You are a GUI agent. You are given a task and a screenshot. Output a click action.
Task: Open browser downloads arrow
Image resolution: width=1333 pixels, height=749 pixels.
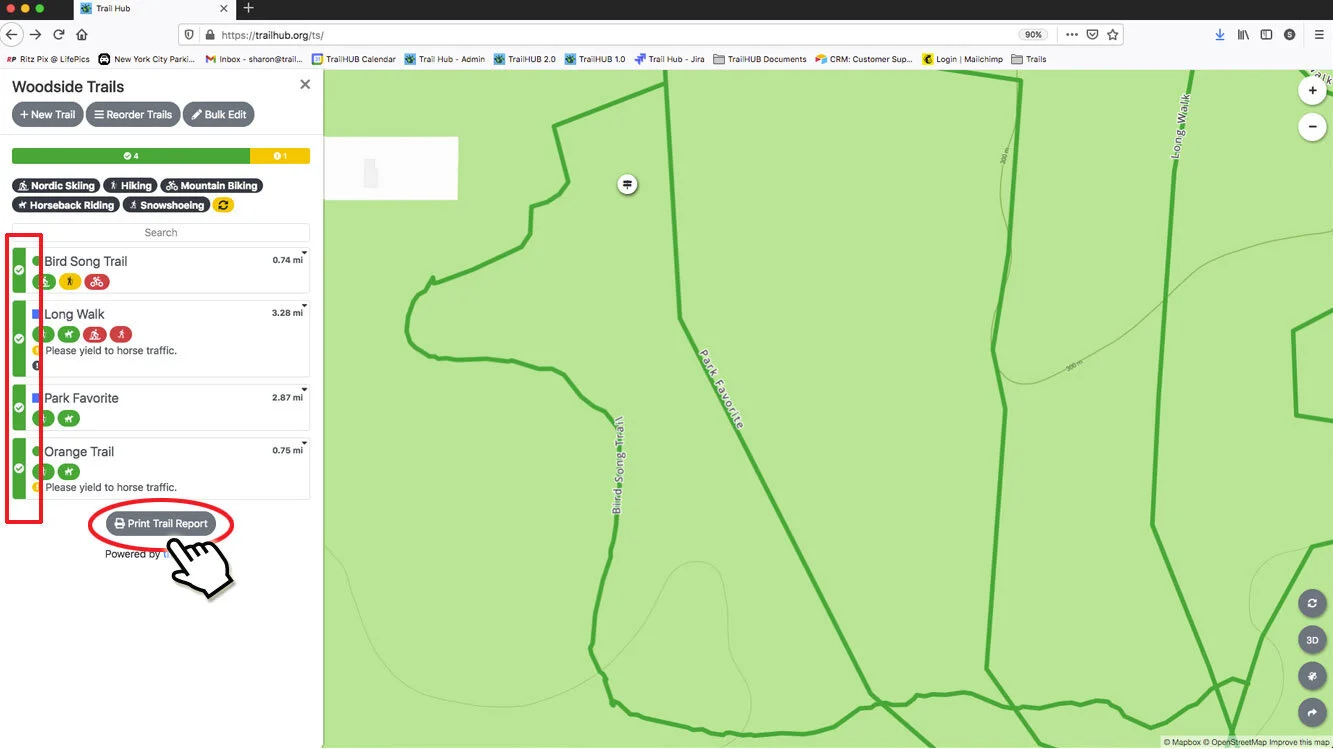click(1220, 34)
